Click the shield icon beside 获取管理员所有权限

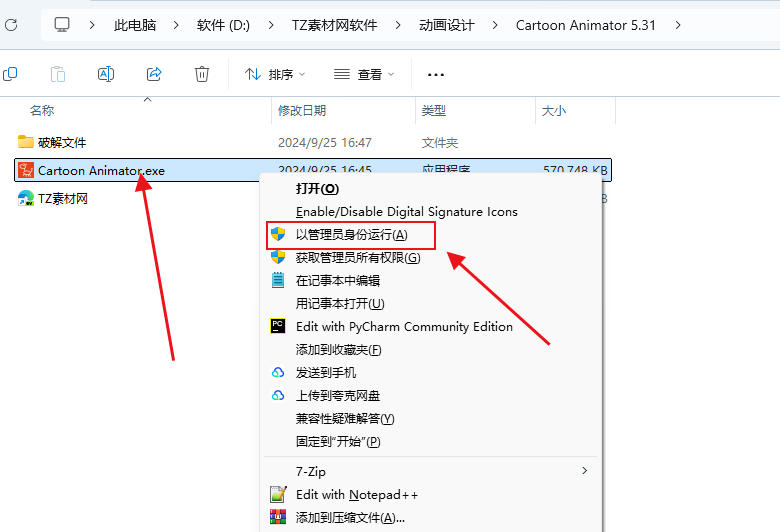pyautogui.click(x=278, y=257)
